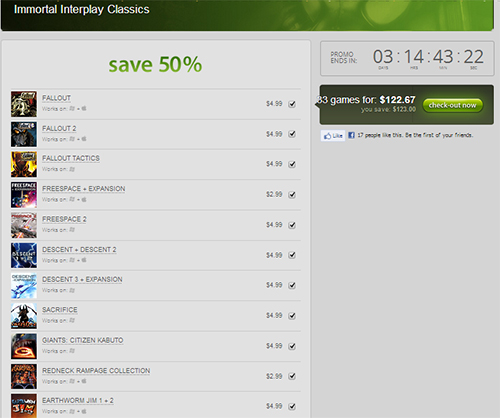Image resolution: width=500 pixels, height=418 pixels.
Task: Open Fallout Tactics cover thumbnail
Action: click(x=24, y=164)
